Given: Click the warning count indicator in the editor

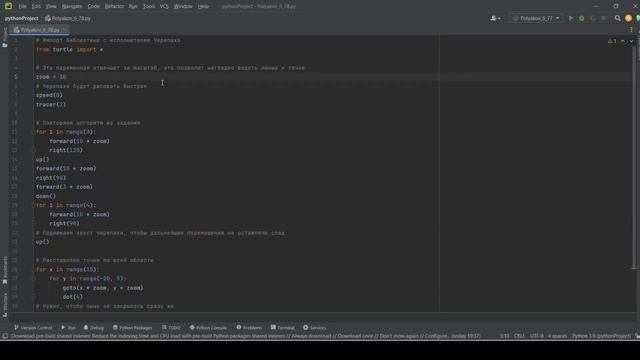Looking at the screenshot, I should [x=612, y=41].
